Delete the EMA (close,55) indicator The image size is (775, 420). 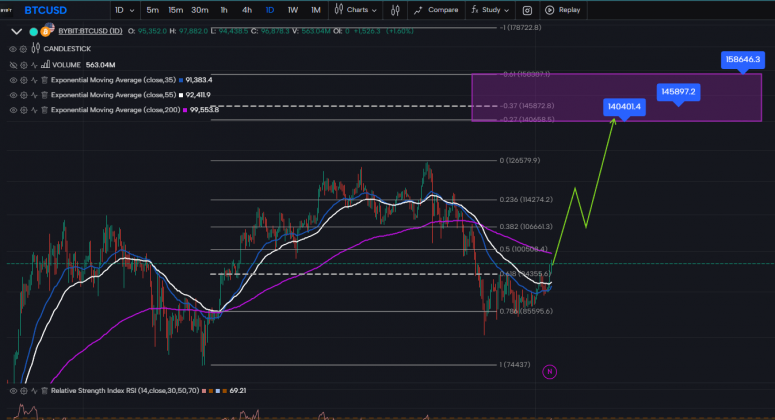[44, 94]
